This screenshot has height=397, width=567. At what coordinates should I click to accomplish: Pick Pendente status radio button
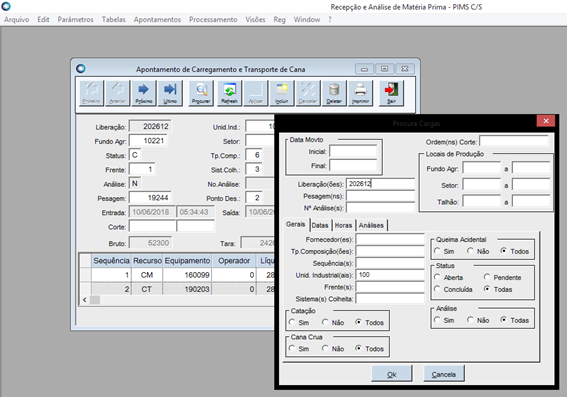click(503, 277)
